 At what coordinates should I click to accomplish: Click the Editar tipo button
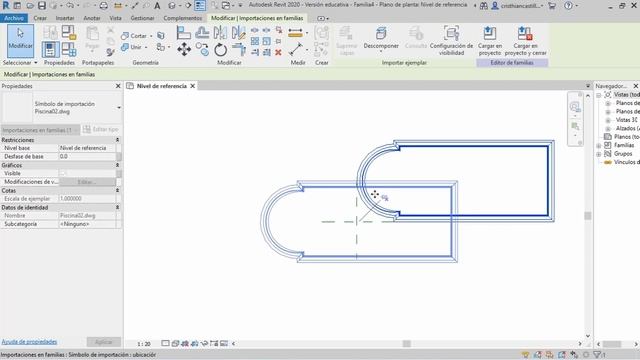(x=100, y=129)
